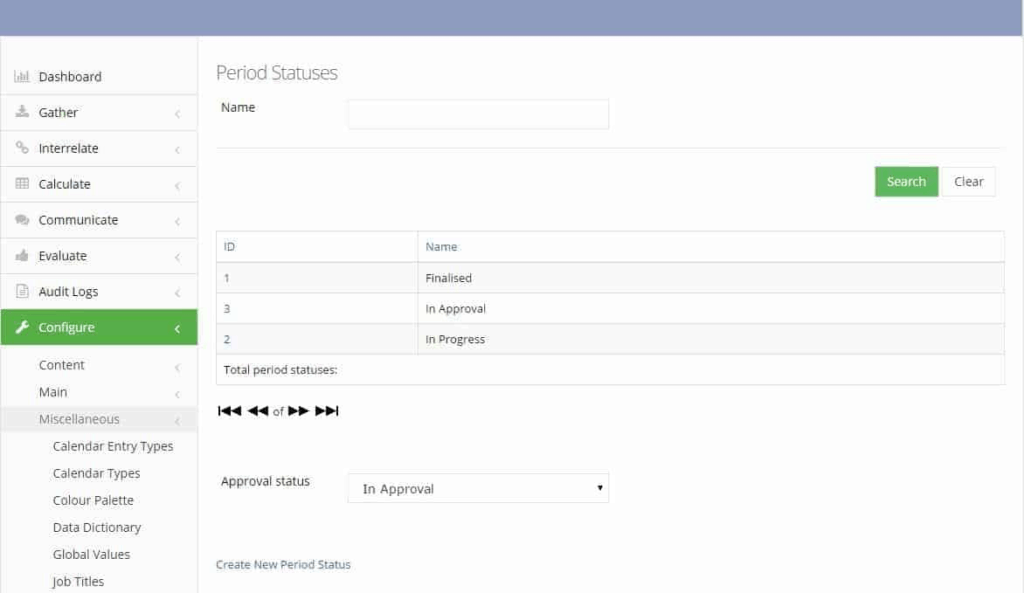Expand the Interrelate menu chevron
Image resolution: width=1024 pixels, height=593 pixels.
178,150
